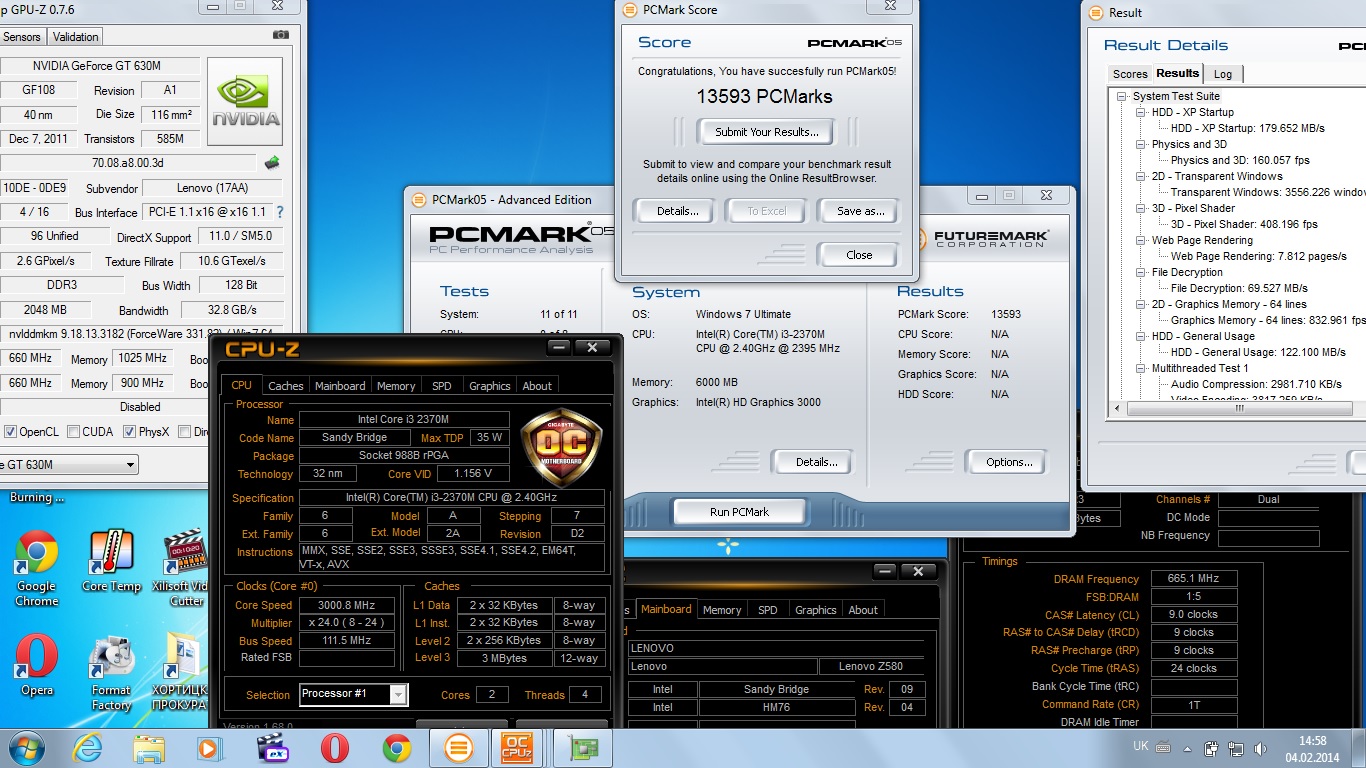Open Sensors tab in GPU-Z
The image size is (1366, 768).
click(22, 37)
